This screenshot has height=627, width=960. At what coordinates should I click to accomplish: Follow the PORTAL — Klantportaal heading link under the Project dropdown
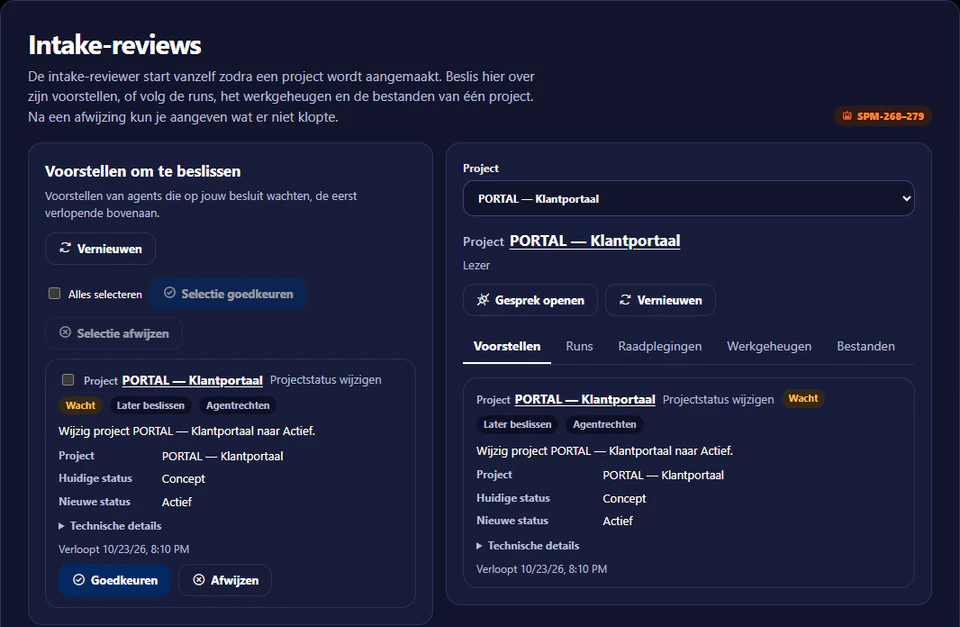click(594, 241)
